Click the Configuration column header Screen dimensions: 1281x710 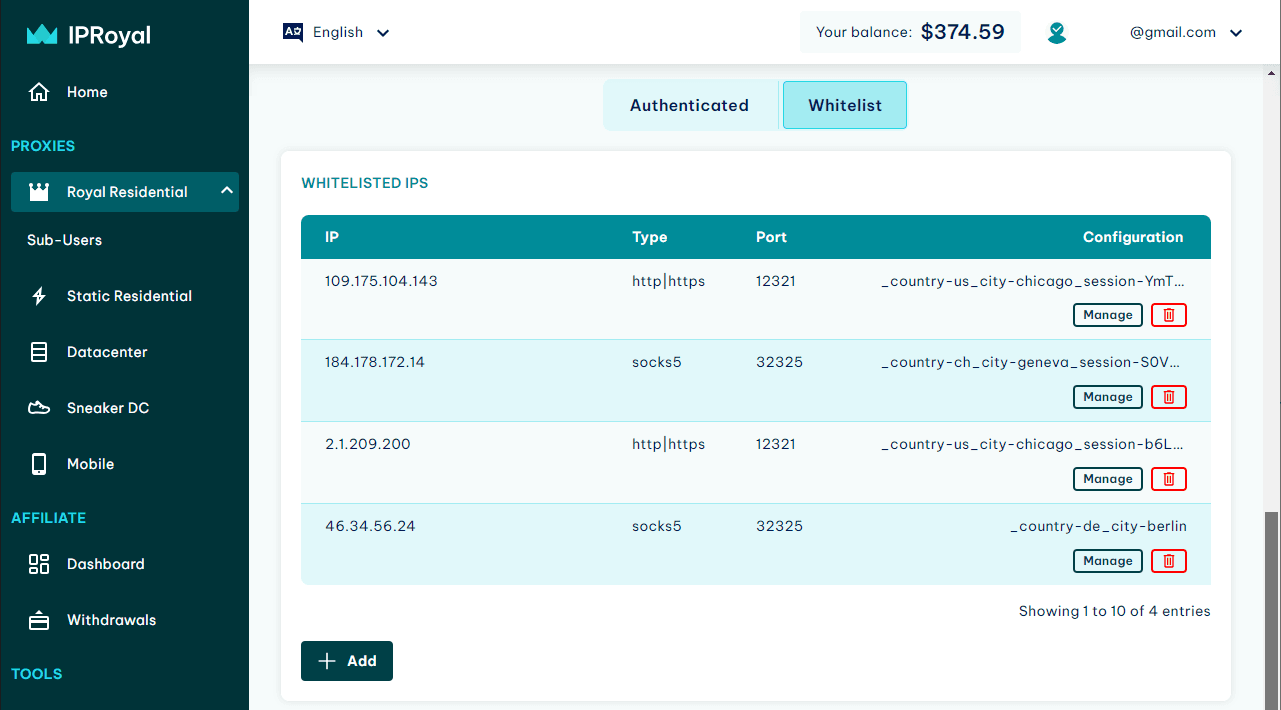(x=1133, y=237)
